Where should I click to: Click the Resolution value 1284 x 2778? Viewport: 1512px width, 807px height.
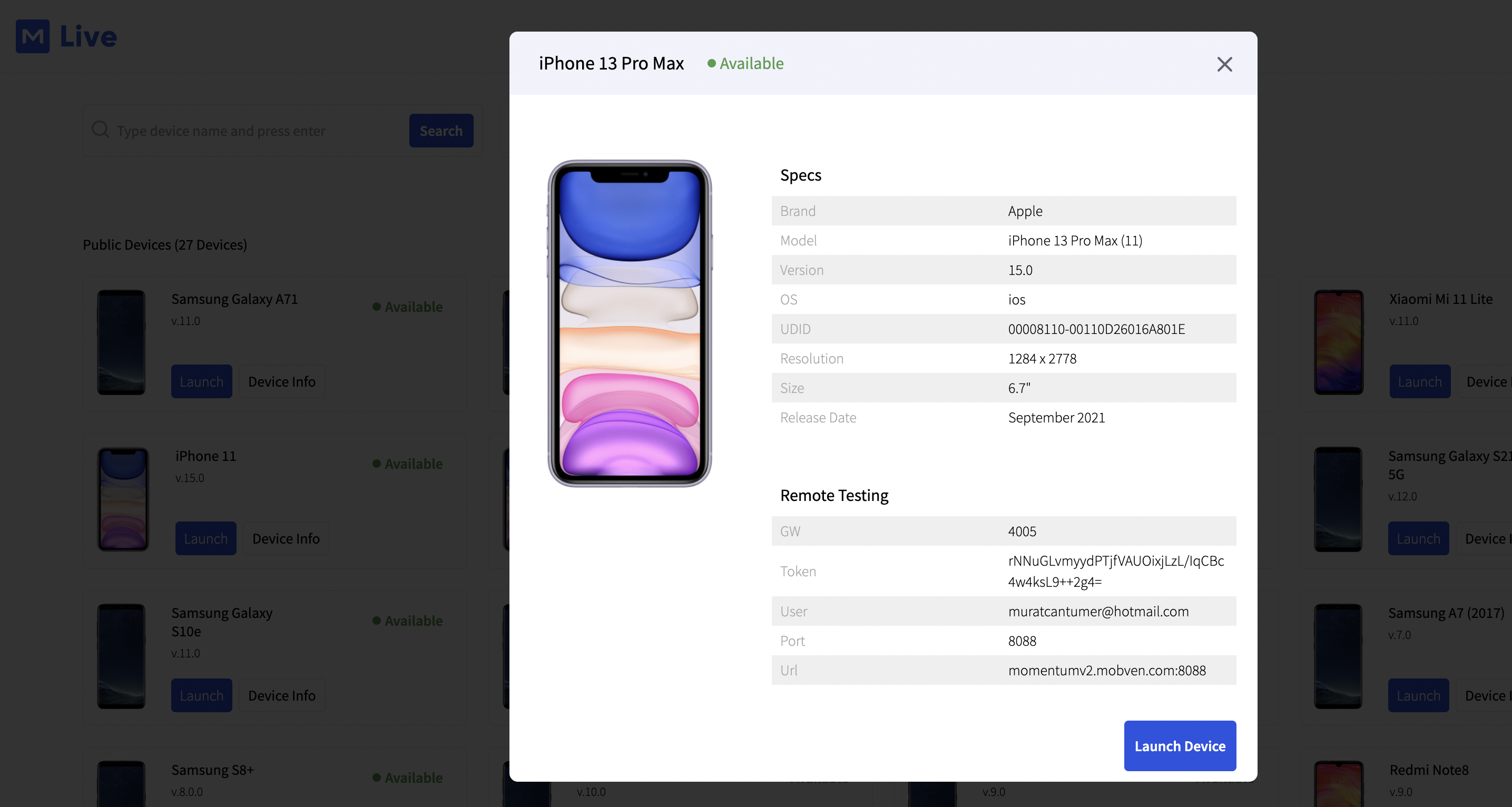tap(1042, 359)
